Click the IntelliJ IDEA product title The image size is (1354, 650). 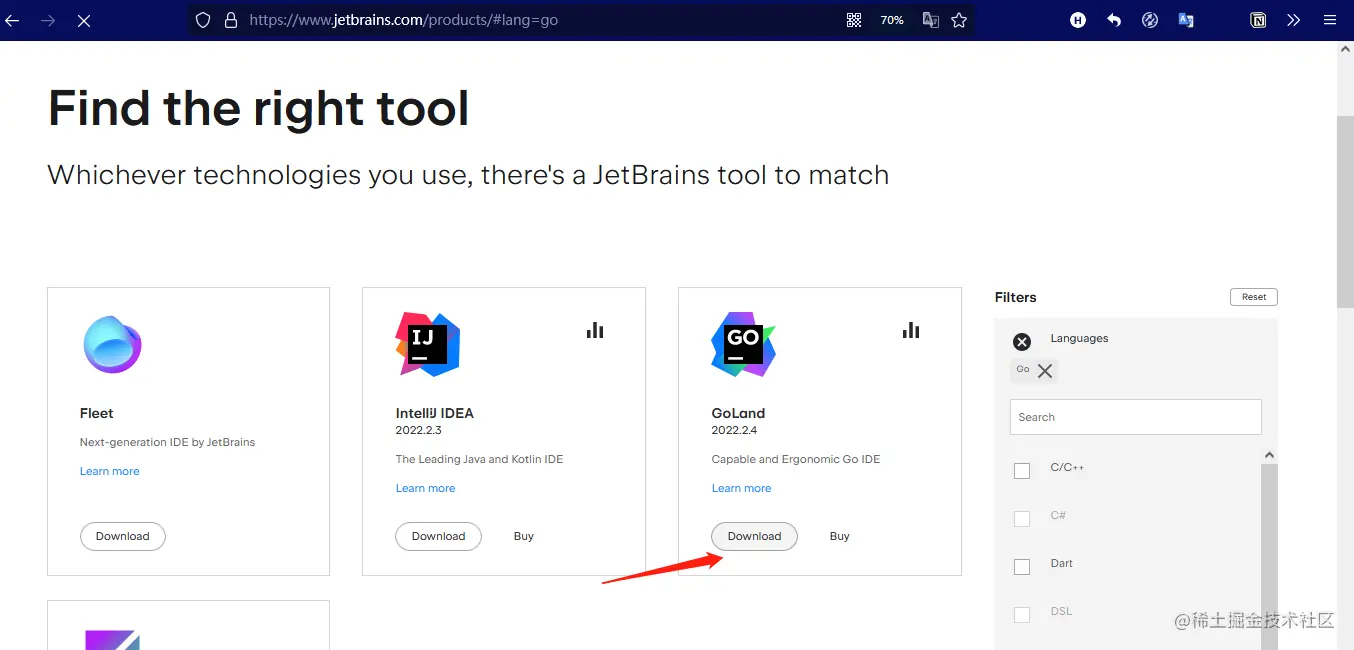point(435,413)
